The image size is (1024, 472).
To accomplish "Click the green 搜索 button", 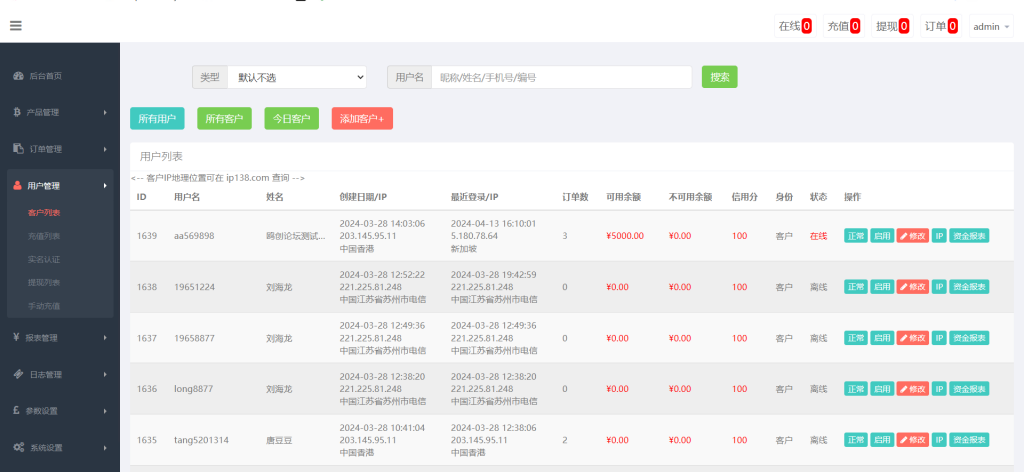I will (x=720, y=77).
